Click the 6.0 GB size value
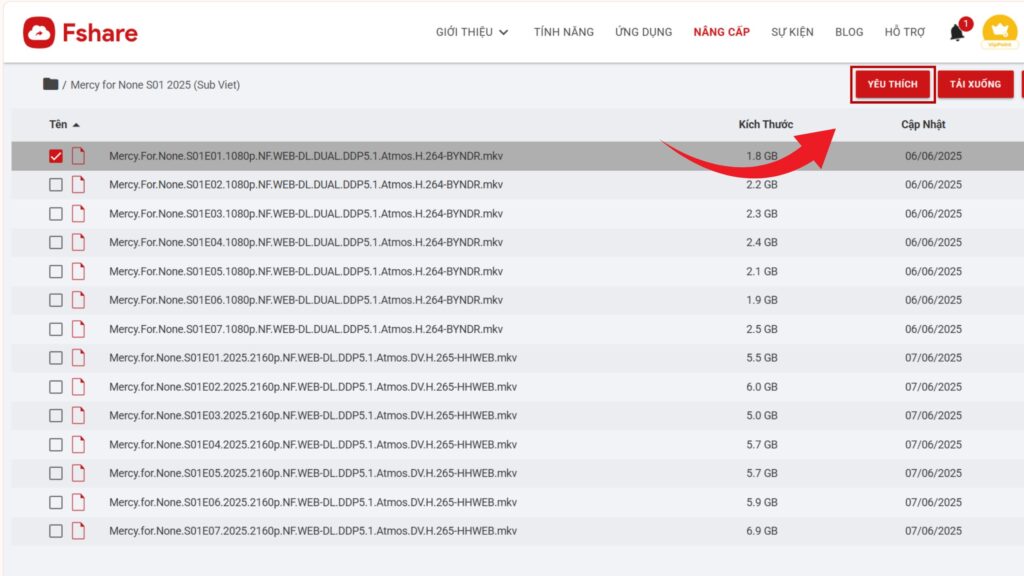 (762, 387)
